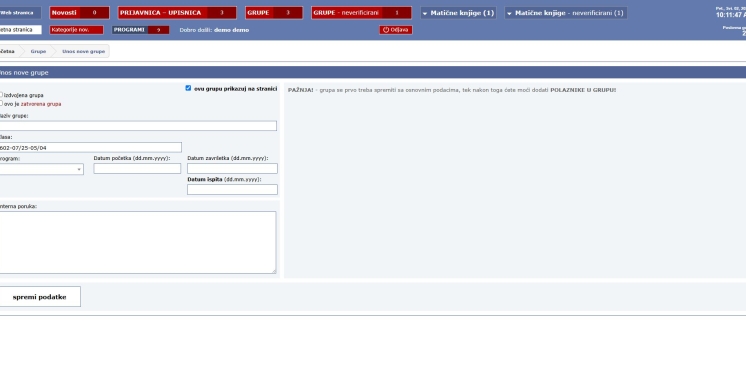Expand the Matične knjige (1) arrow
This screenshot has height=389, width=746.
click(425, 13)
